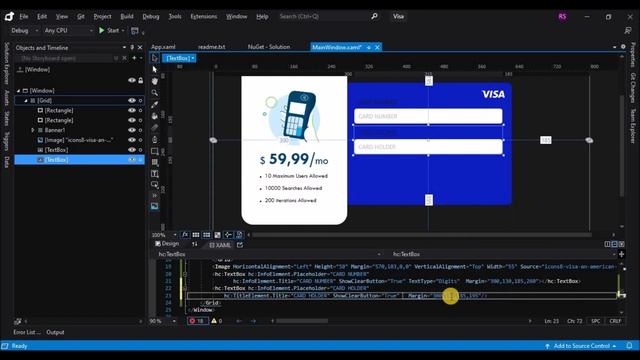The image size is (640, 360).
Task: Open the File menu
Action: pos(24,16)
